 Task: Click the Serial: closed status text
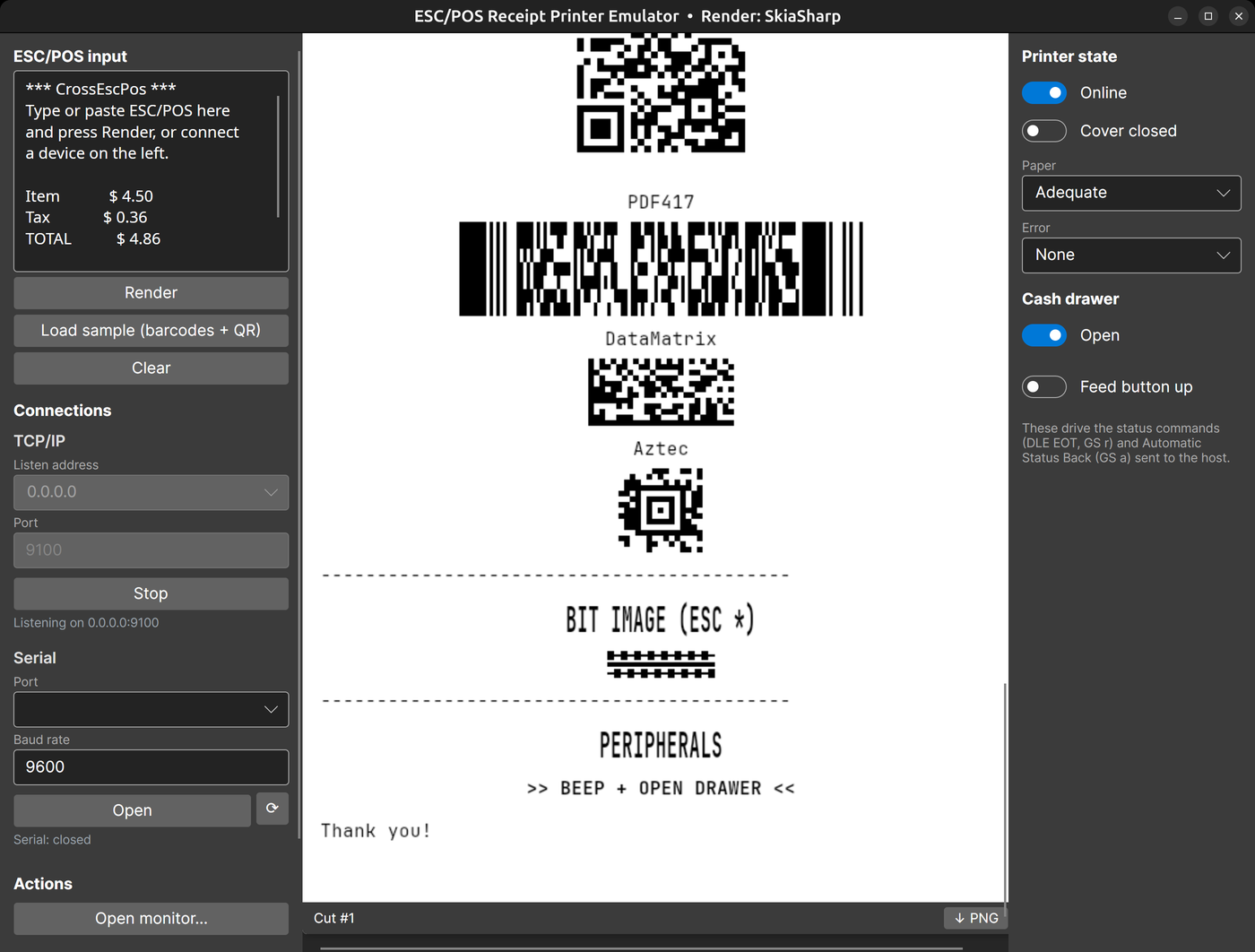point(52,840)
